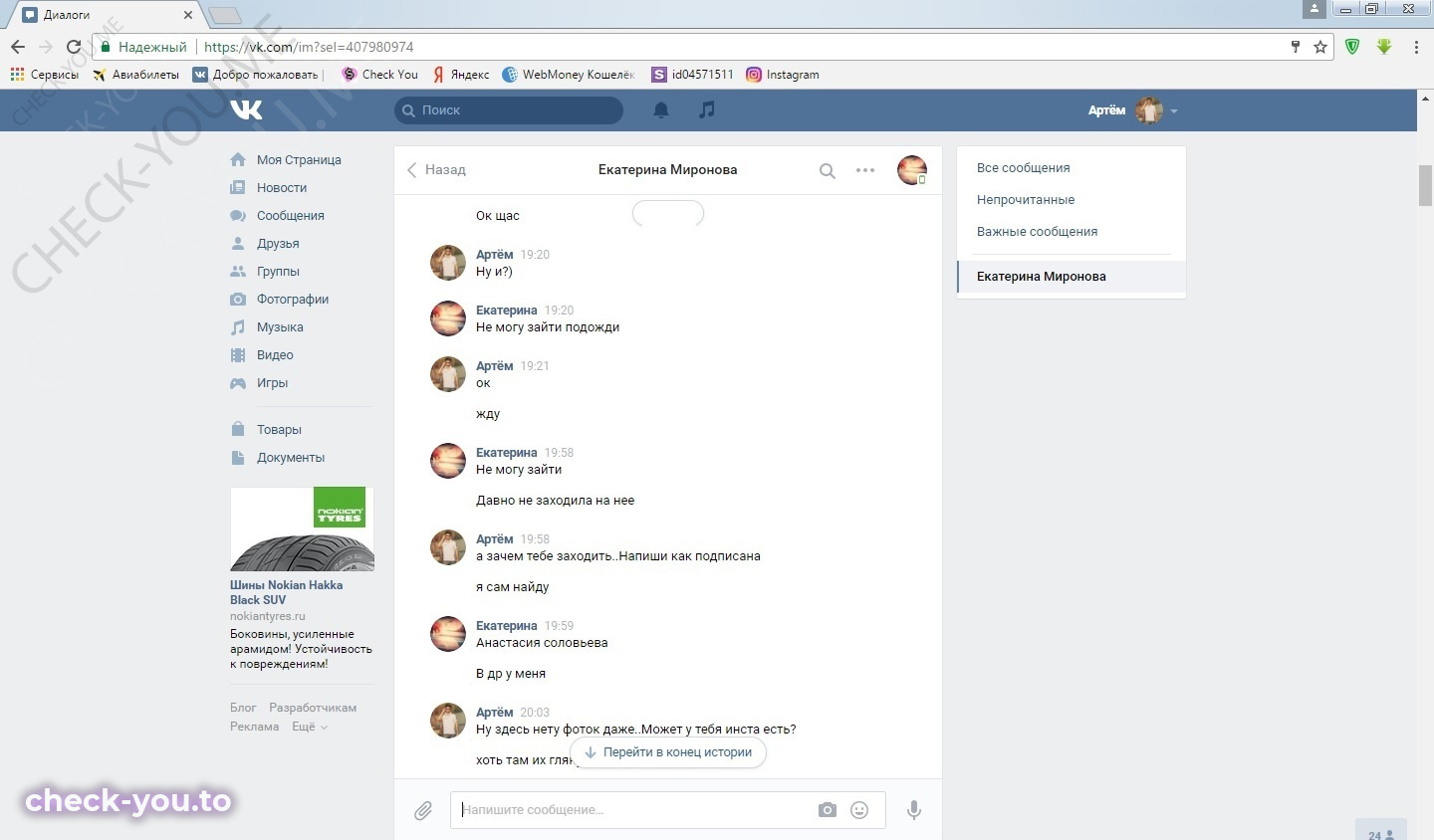Click the VK logo in the header
Screen dimensions: 1434x840
(x=247, y=109)
